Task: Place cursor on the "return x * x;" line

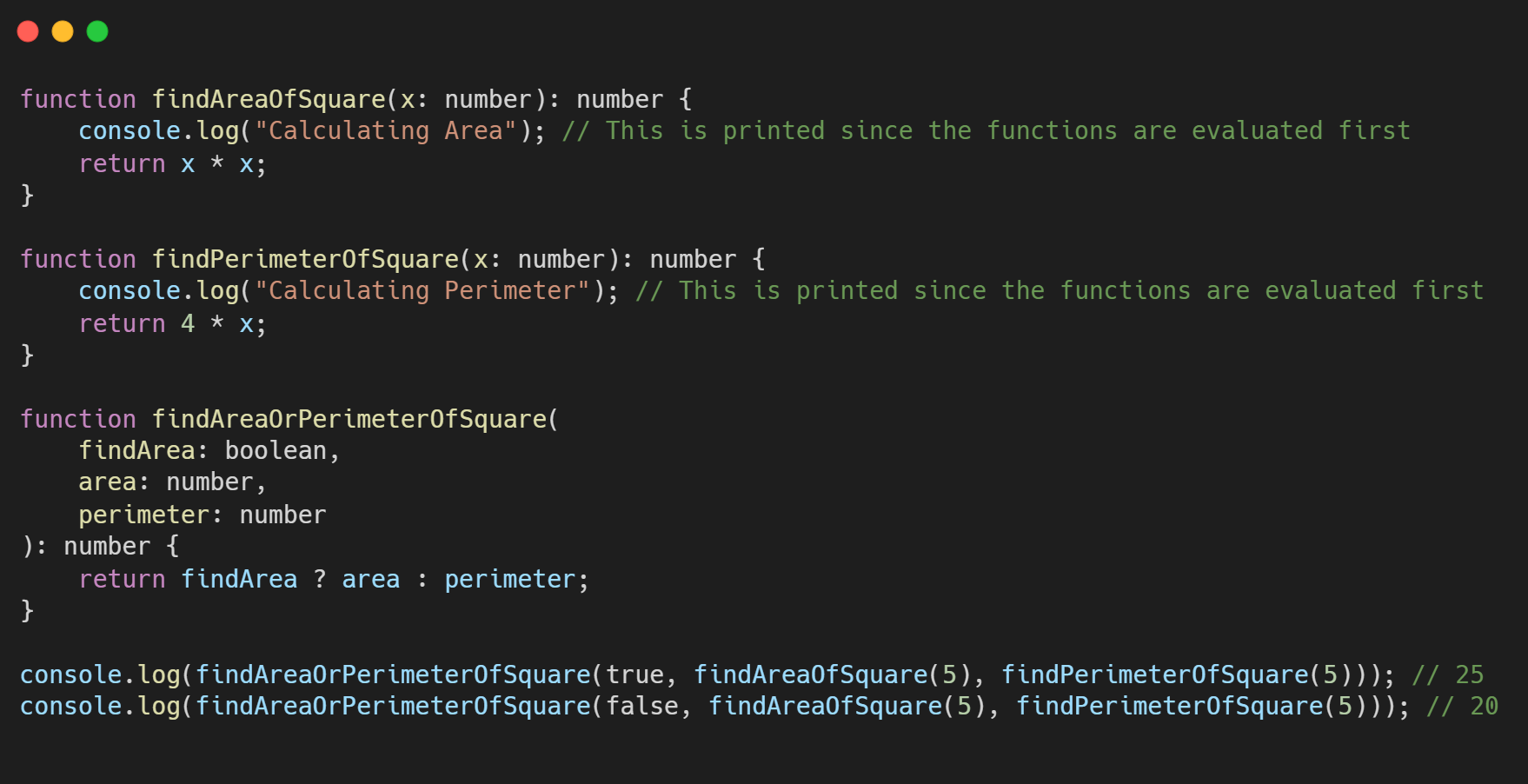Action: pos(172,164)
